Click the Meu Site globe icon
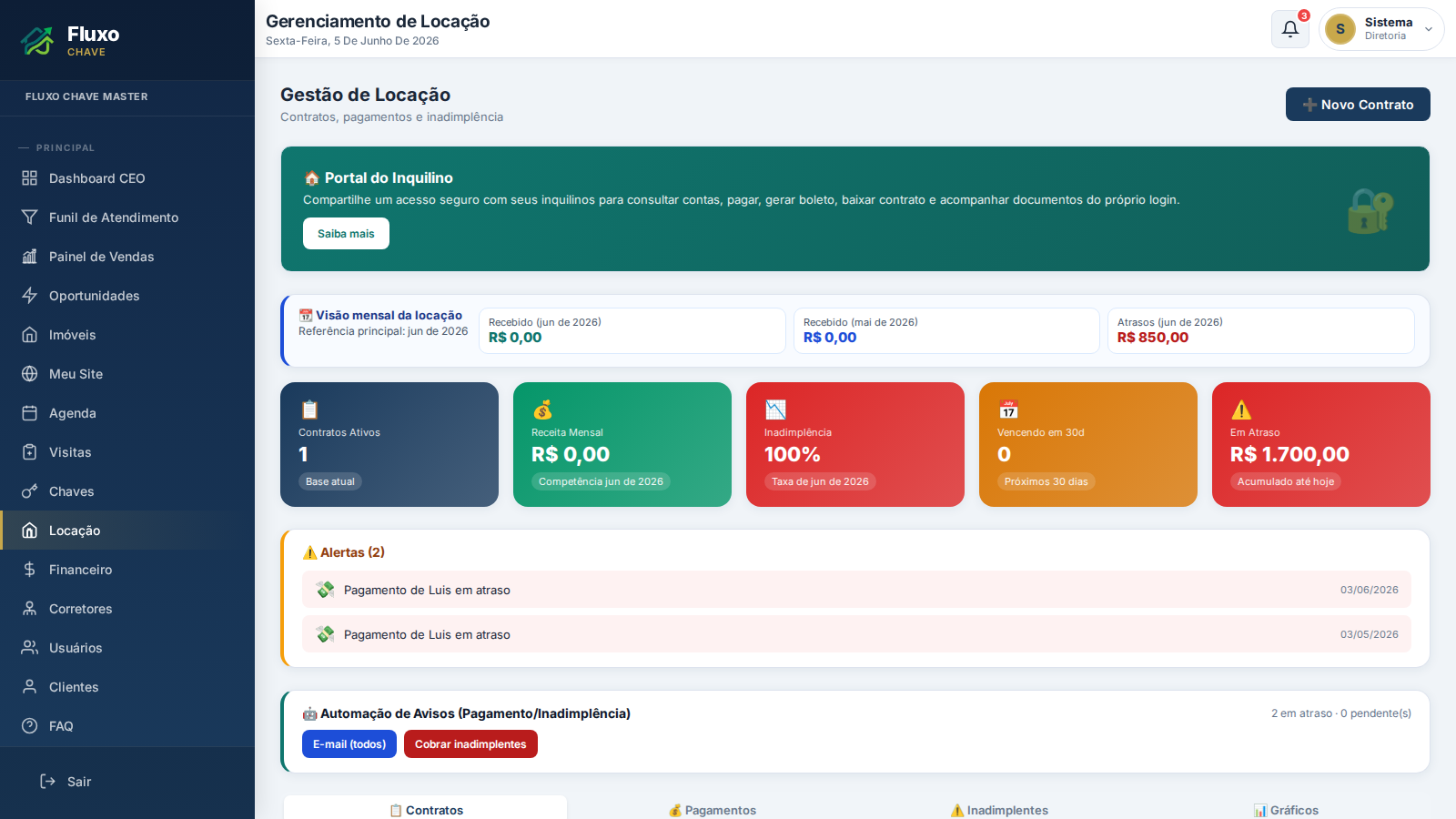The height and width of the screenshot is (819, 1456). point(30,374)
